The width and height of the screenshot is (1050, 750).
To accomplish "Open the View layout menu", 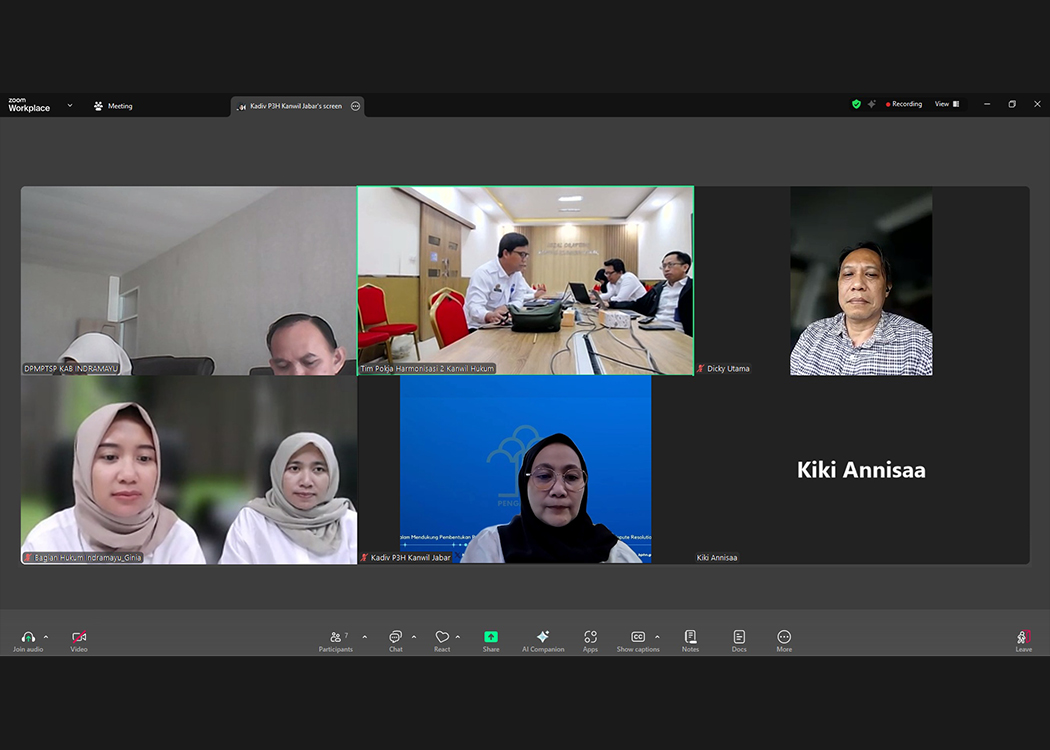I will [946, 104].
